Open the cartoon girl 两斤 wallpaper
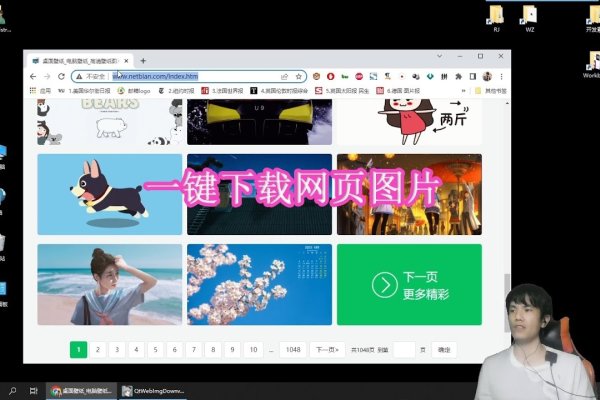600x400 pixels. click(x=409, y=122)
